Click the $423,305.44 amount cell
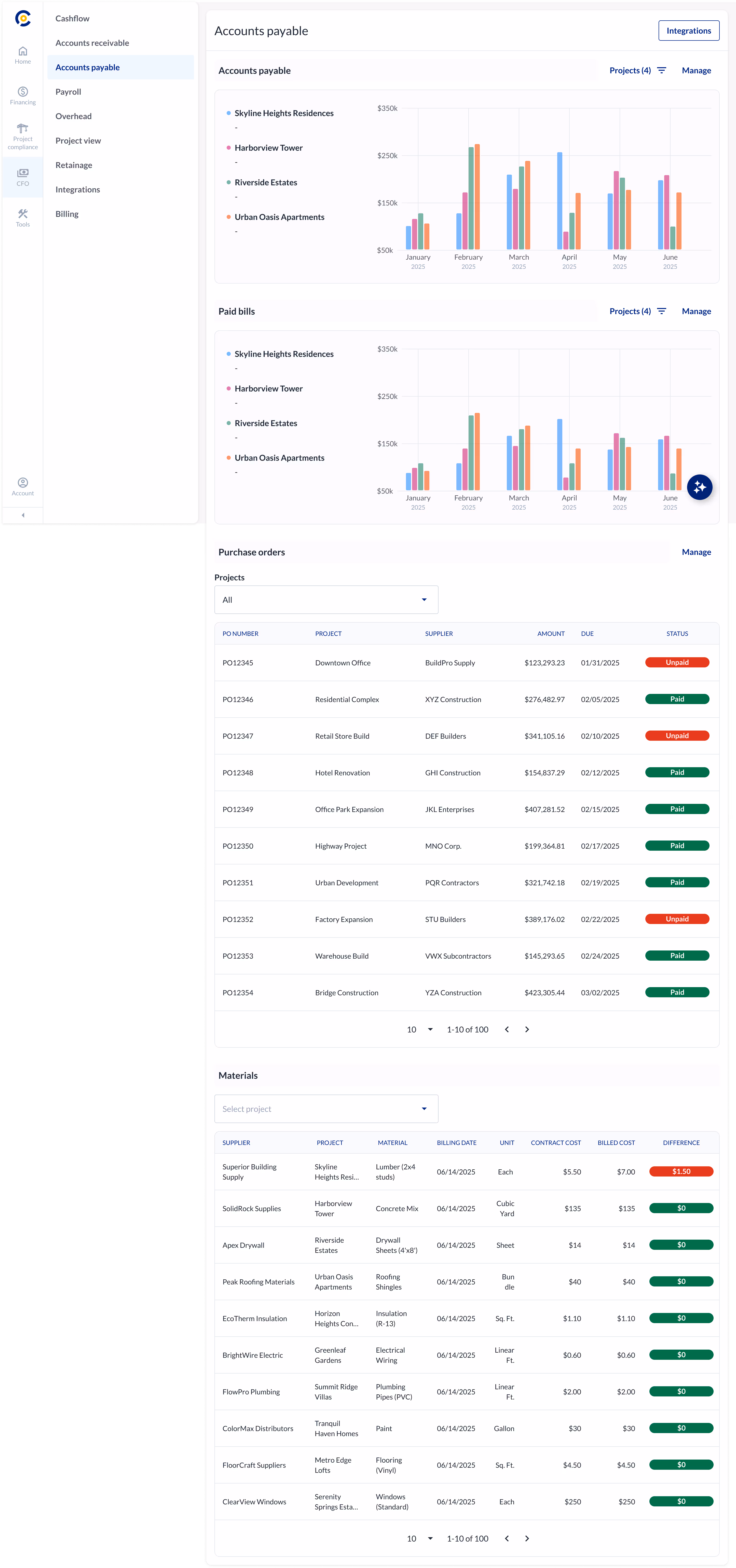736x1568 pixels. click(544, 993)
